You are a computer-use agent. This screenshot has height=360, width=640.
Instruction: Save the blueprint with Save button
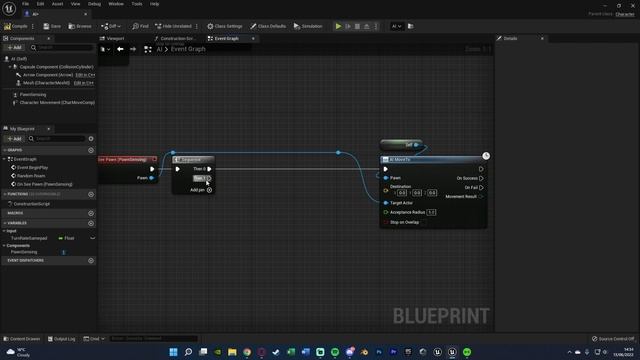click(x=52, y=26)
